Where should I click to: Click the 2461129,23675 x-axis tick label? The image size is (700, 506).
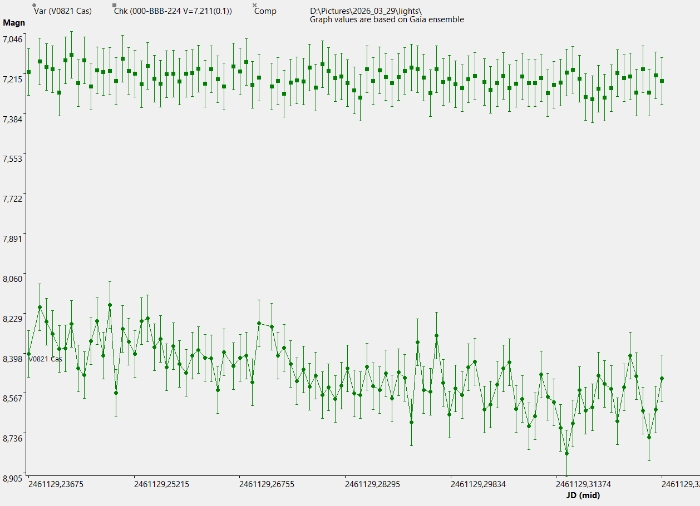(57, 485)
